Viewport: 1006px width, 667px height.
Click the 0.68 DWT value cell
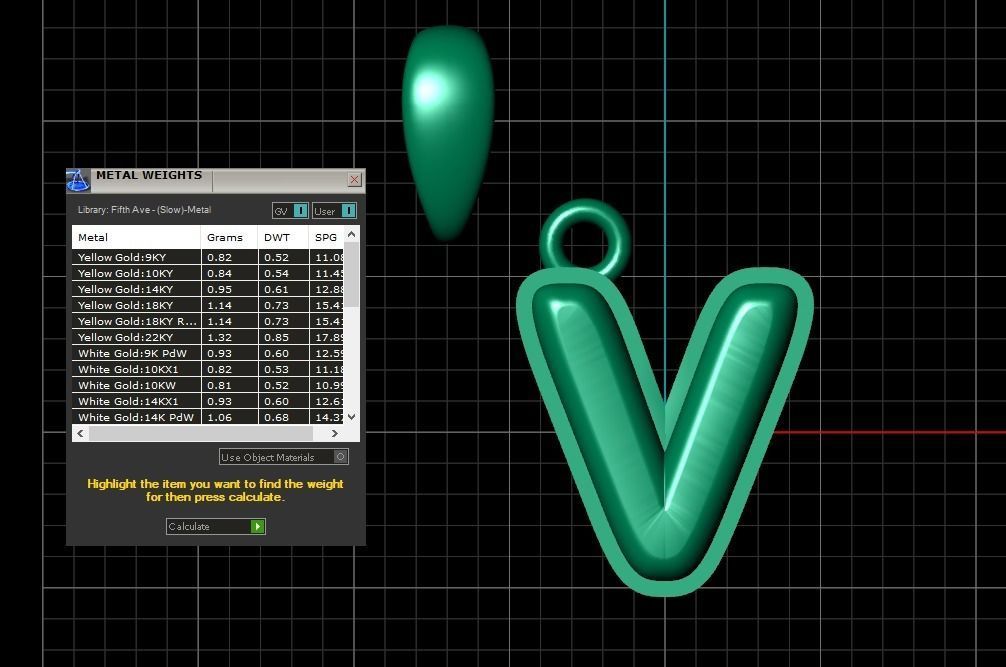284,417
